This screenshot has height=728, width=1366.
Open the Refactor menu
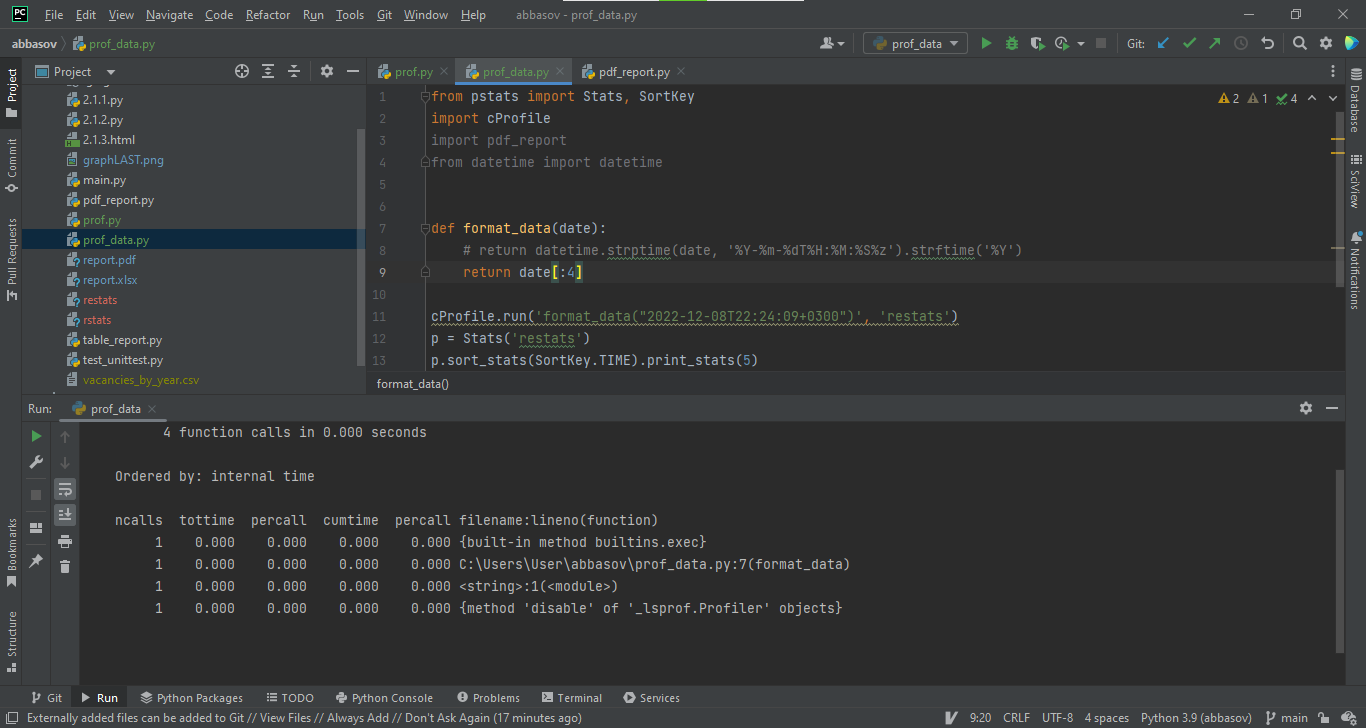point(267,14)
